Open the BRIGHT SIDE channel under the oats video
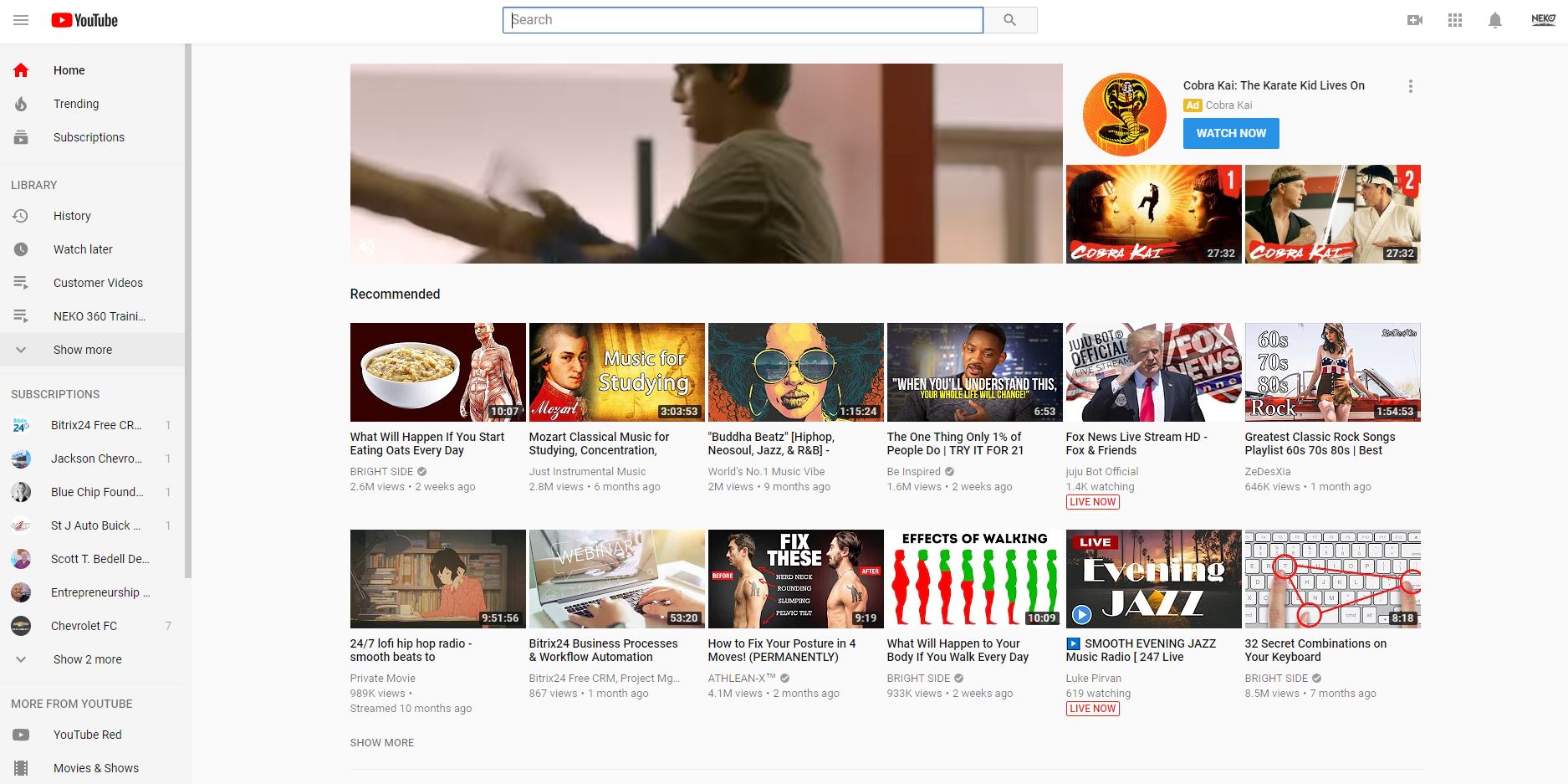Image resolution: width=1568 pixels, height=784 pixels. 381,471
